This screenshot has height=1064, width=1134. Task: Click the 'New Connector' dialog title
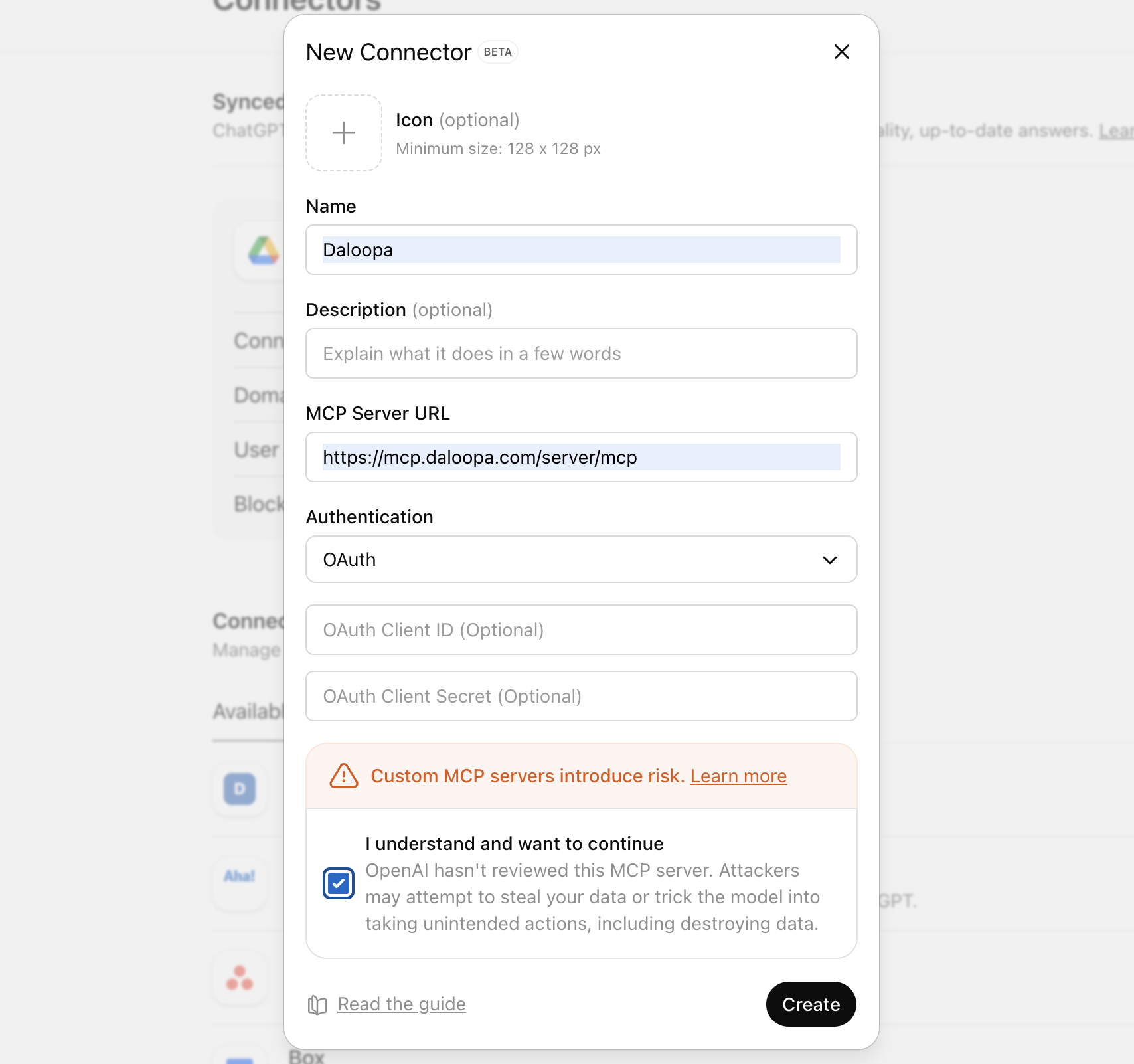tap(388, 52)
